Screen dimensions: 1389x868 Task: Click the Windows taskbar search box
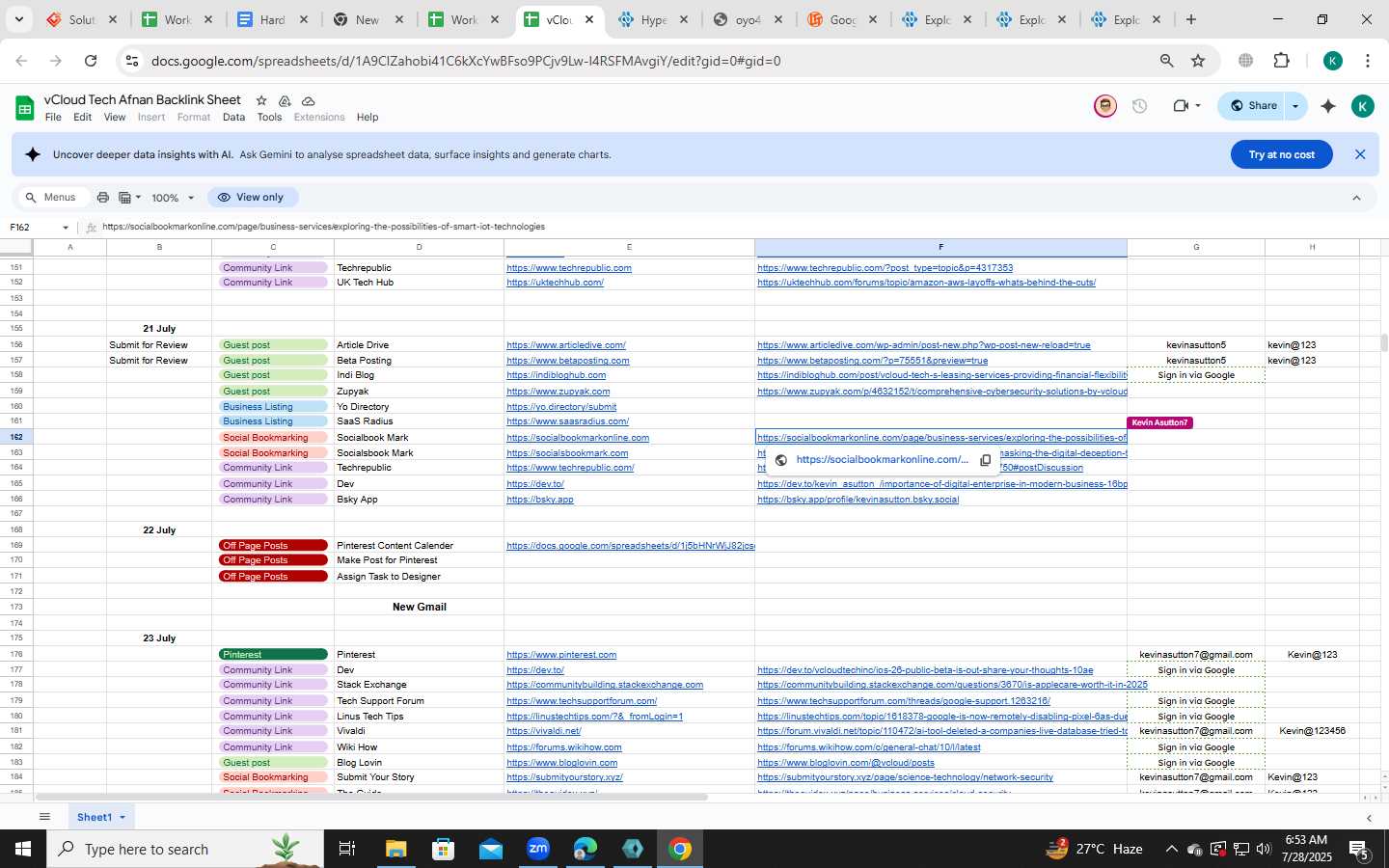point(185,849)
